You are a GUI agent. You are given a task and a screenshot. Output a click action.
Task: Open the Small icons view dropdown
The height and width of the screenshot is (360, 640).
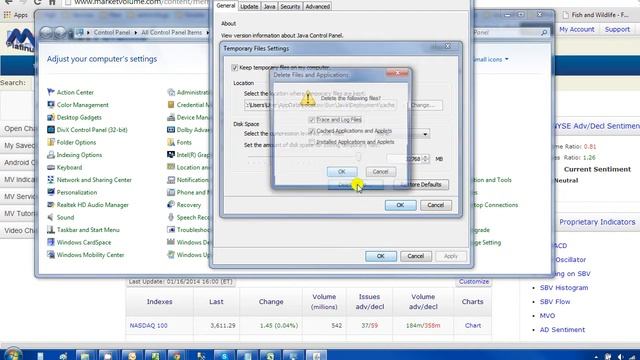[x=491, y=59]
